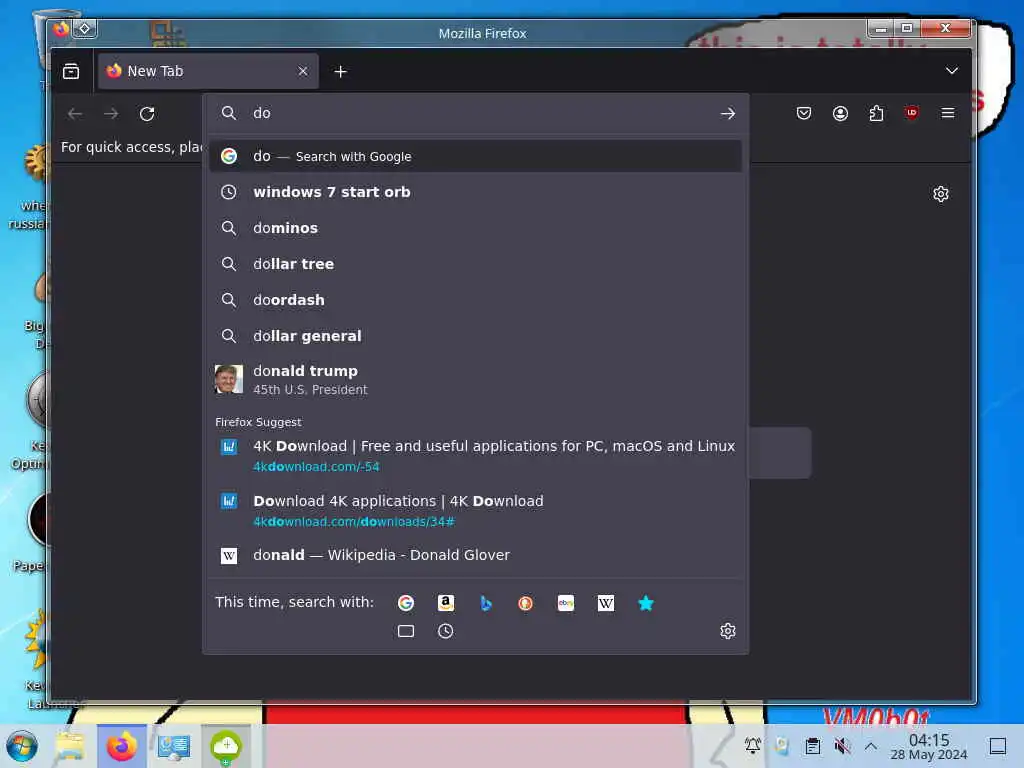Open the Windows Start orb
Image resolution: width=1024 pixels, height=768 pixels.
point(22,746)
